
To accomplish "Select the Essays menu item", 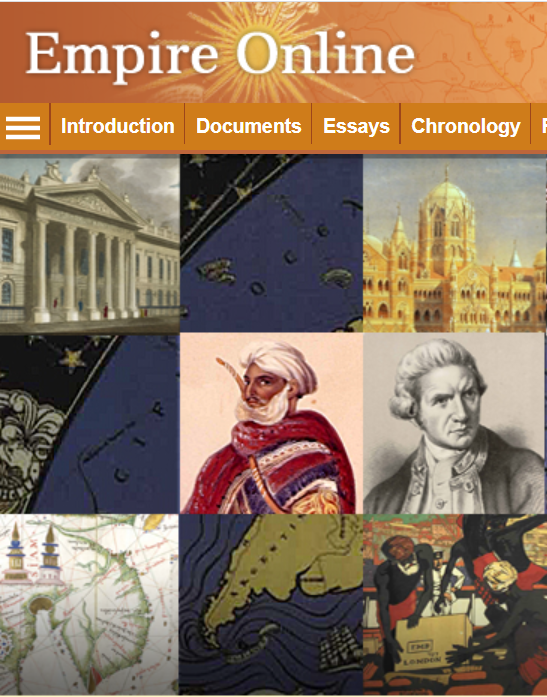I will click(x=356, y=126).
